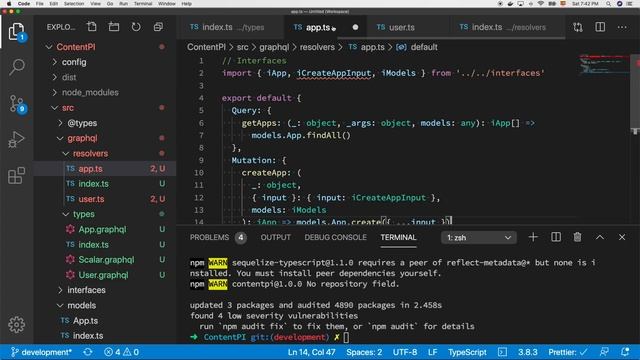Open the DEBUG CONSOLE panel tab
Screen dimensions: 640x360
pos(335,237)
